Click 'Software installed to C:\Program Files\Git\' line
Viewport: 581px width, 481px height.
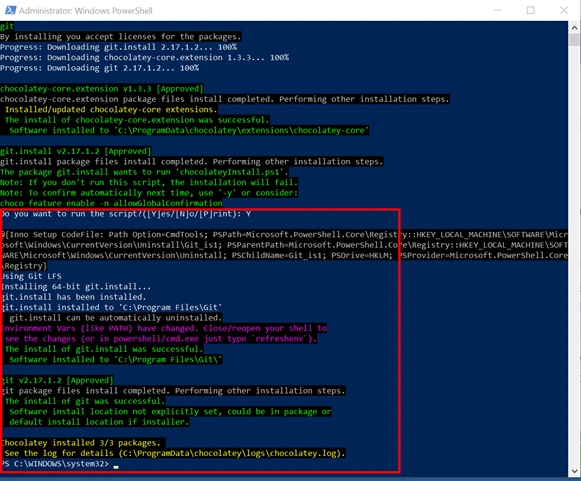115,359
